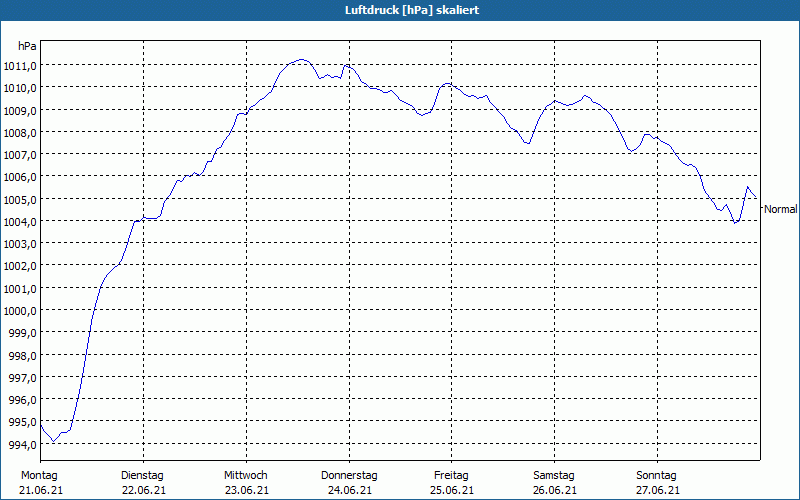Viewport: 800px width, 500px height.
Task: Select the Samstag day label
Action: (554, 476)
